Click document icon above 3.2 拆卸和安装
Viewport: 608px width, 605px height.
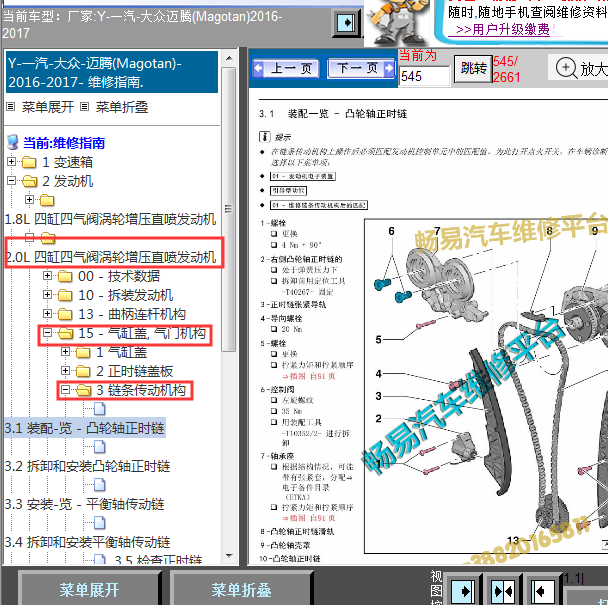pyautogui.click(x=100, y=447)
